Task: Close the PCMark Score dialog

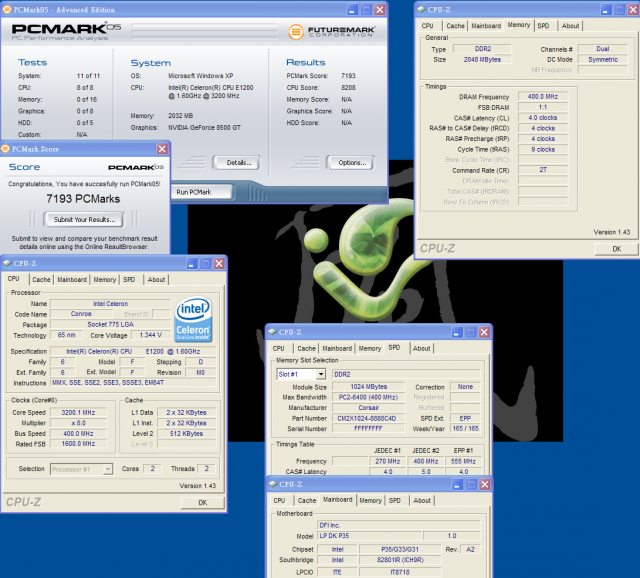Action: pos(162,149)
